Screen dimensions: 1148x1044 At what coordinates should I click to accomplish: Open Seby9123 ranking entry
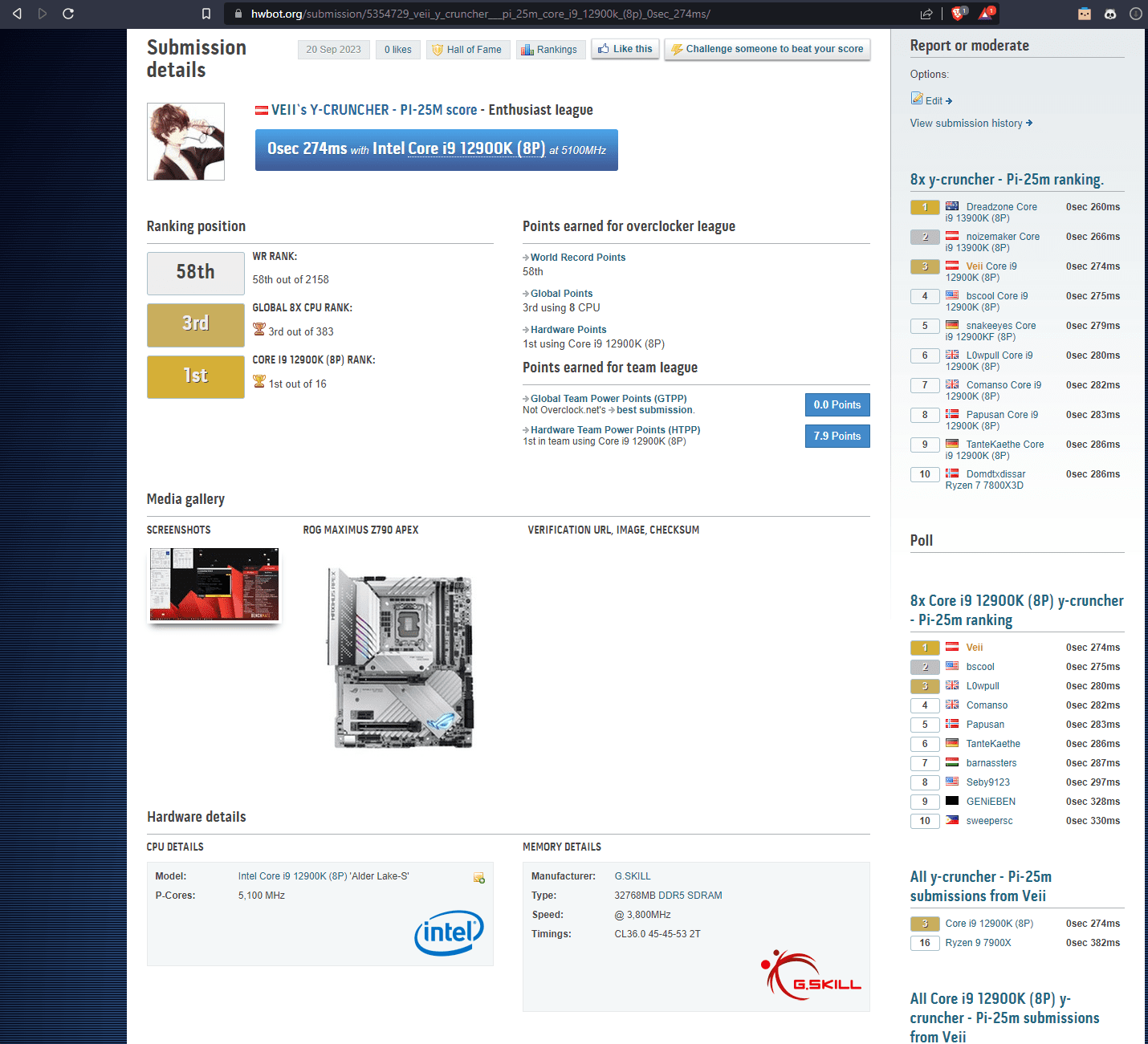988,782
